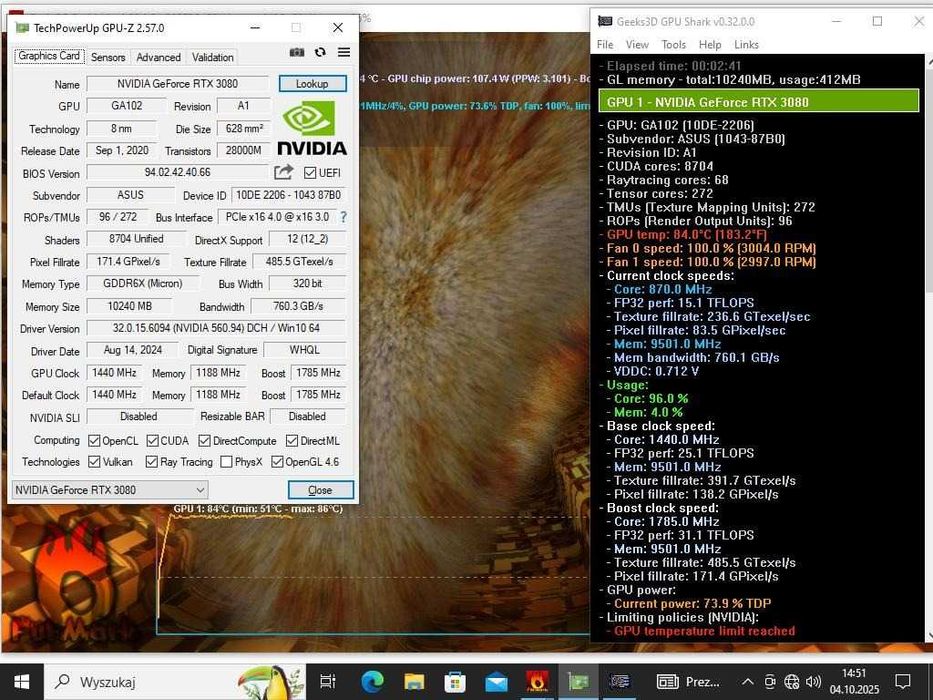Click the Name field showing RTX 3080
The width and height of the screenshot is (933, 700).
click(177, 84)
